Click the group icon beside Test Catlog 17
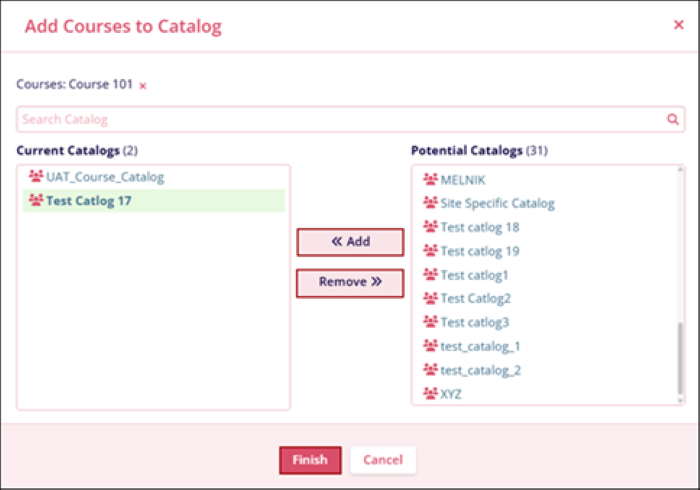Screen dimensions: 700x490 pos(36,201)
